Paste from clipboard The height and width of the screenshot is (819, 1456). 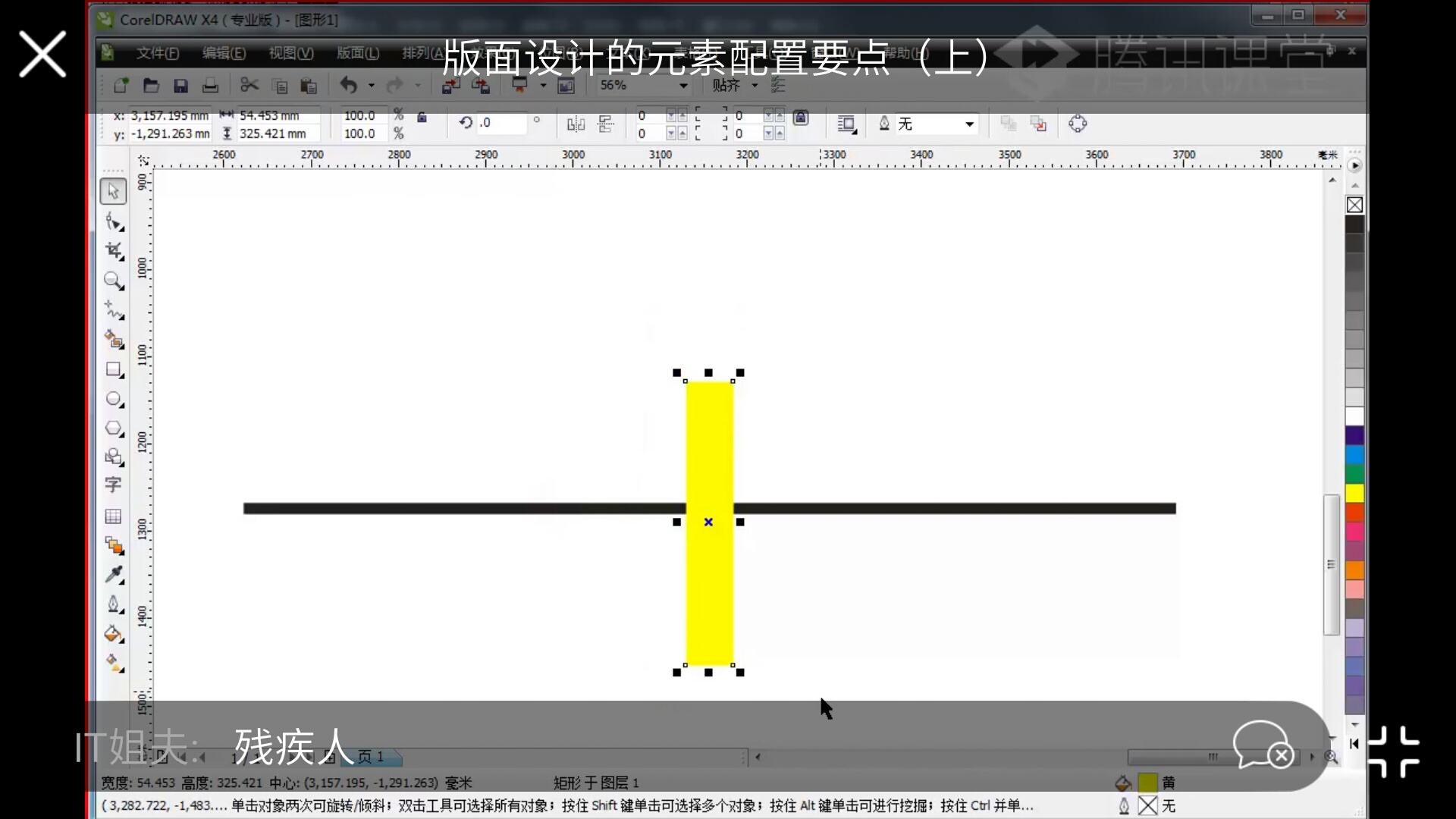pyautogui.click(x=309, y=85)
